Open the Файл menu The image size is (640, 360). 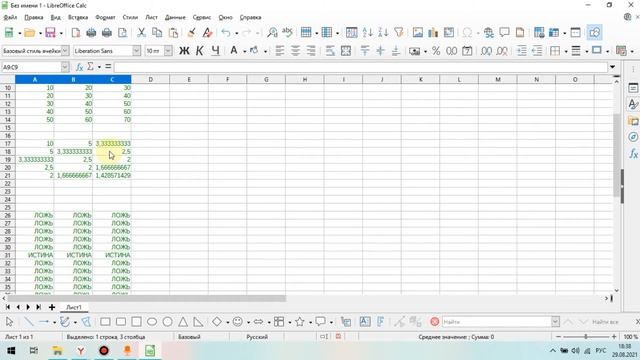coord(10,17)
